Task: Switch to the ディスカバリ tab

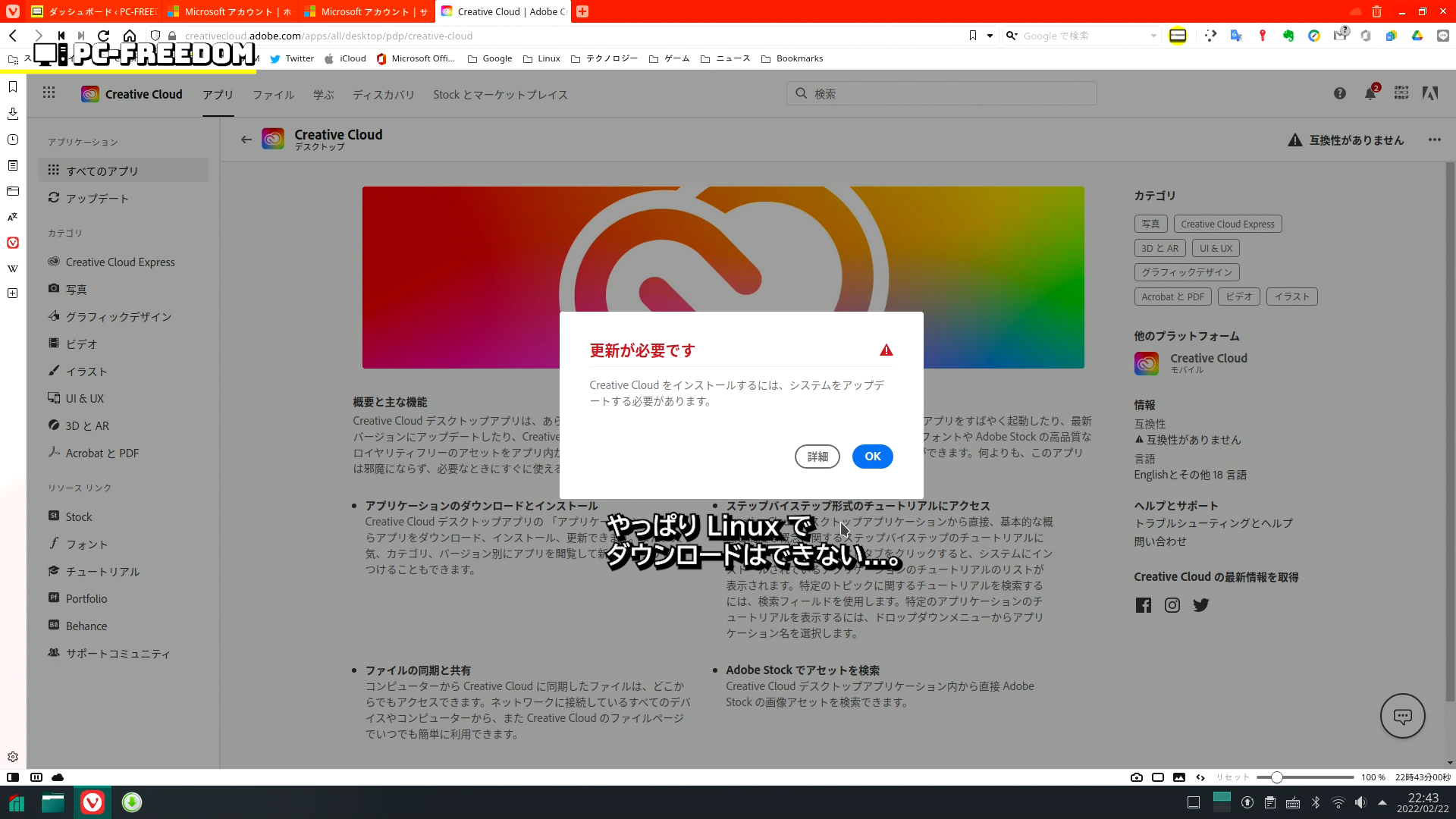Action: [x=383, y=95]
